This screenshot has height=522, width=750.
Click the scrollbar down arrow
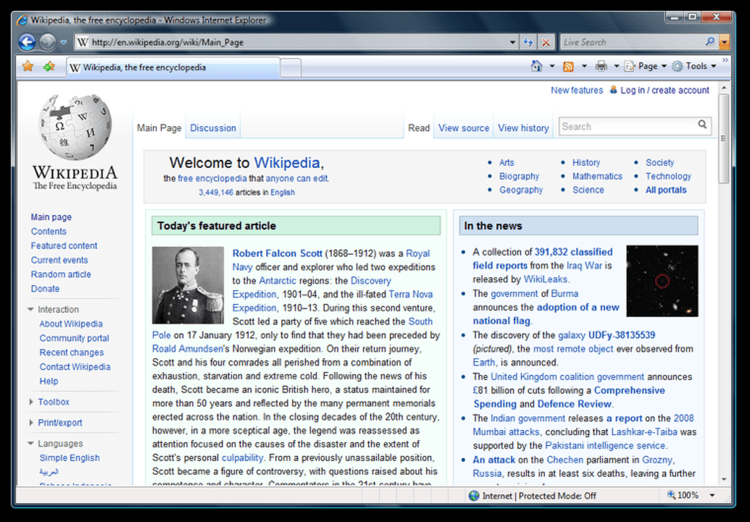pos(724,479)
